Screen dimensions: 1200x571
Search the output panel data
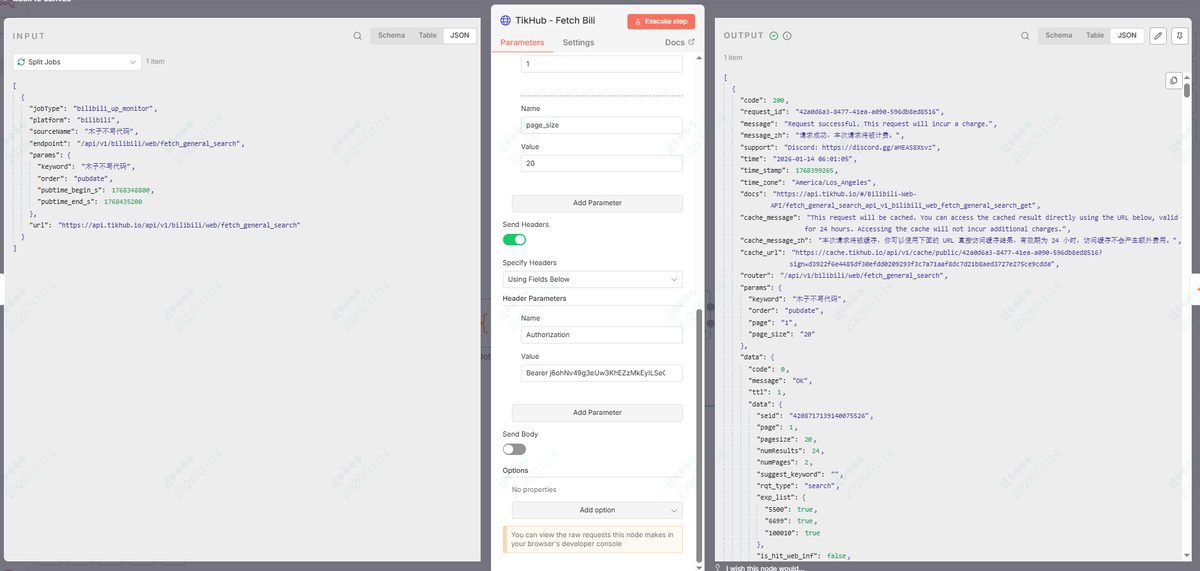point(1025,36)
